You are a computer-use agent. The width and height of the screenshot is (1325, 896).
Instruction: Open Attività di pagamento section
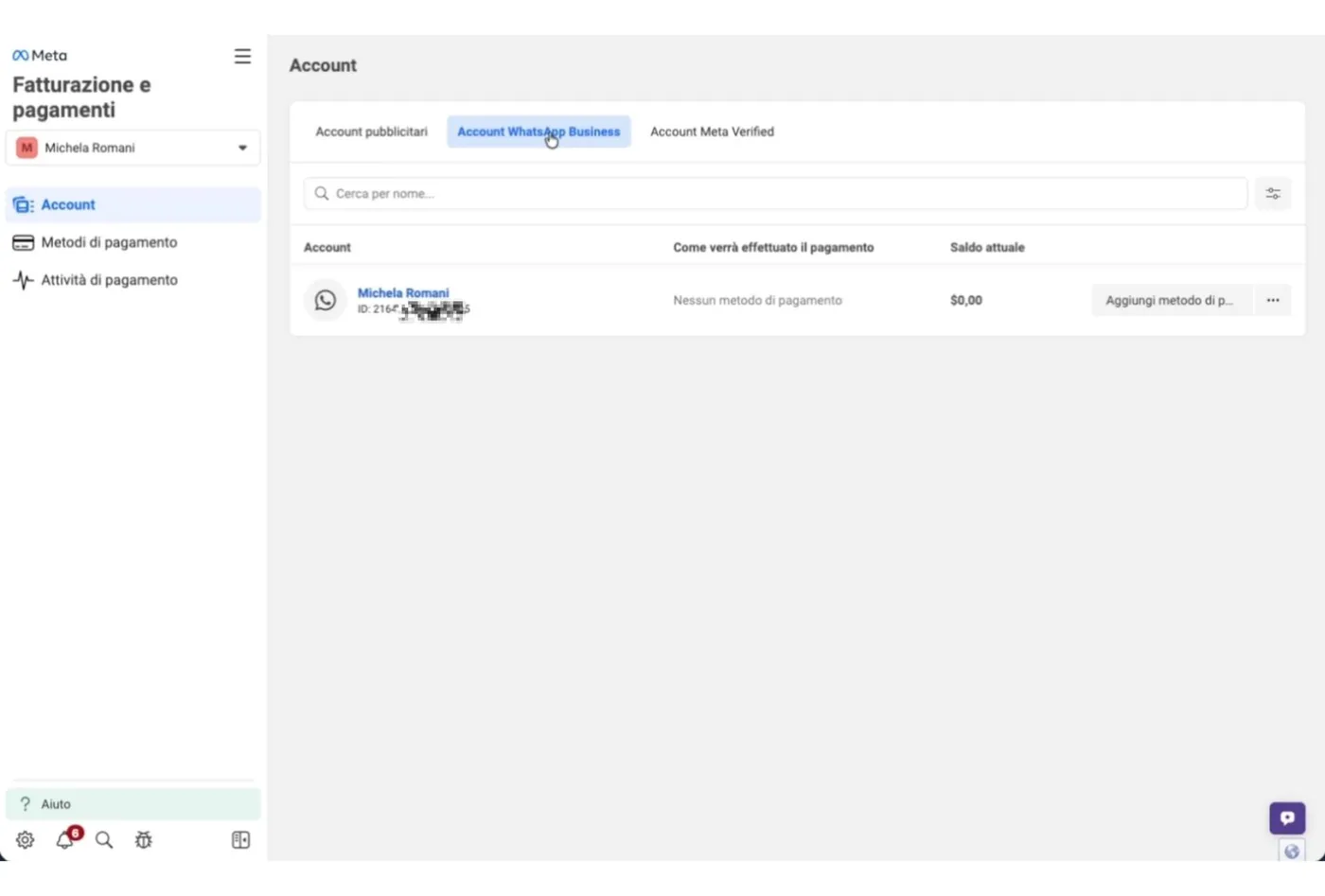(x=132, y=280)
